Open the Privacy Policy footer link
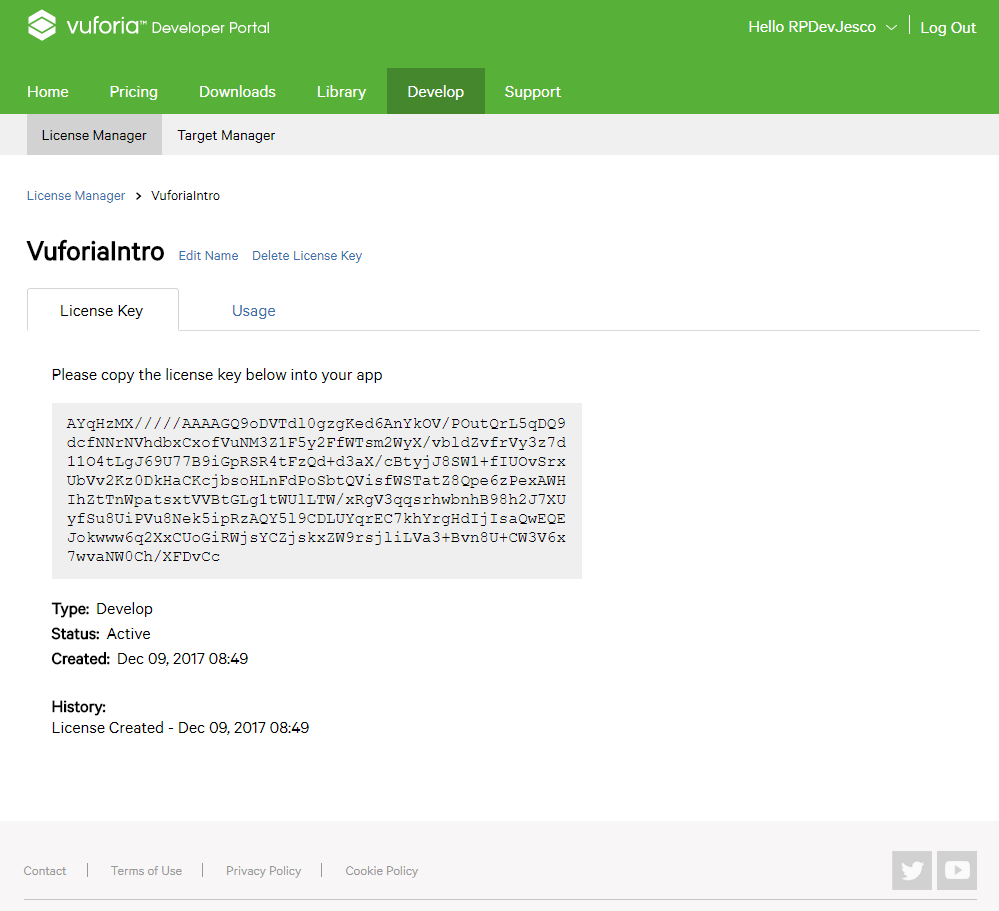999x911 pixels. click(x=263, y=871)
